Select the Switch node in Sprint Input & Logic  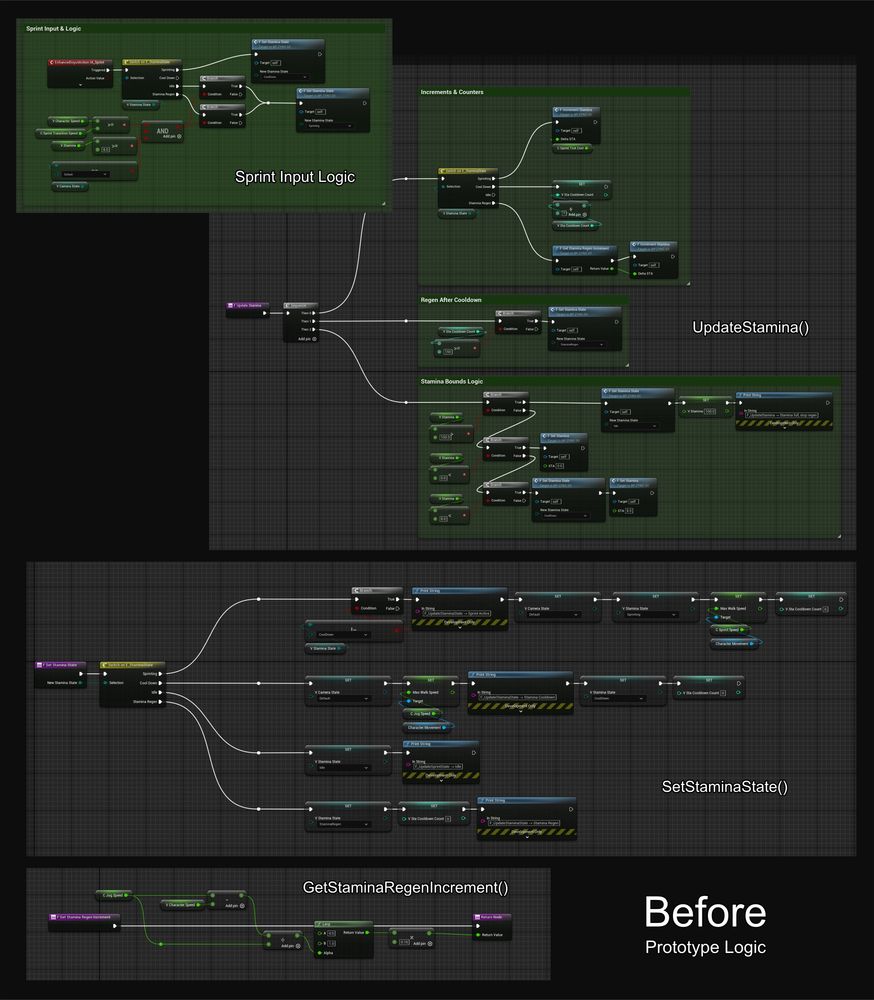151,79
